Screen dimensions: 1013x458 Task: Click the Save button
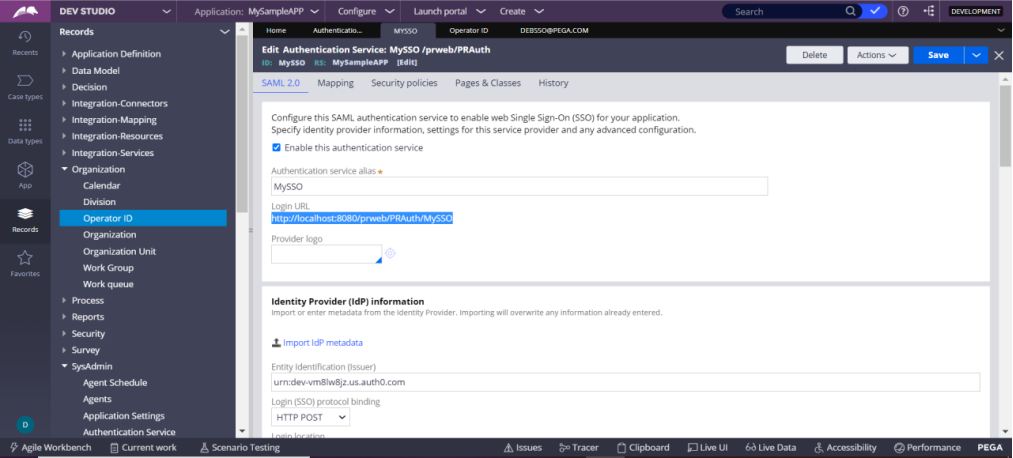[938, 55]
